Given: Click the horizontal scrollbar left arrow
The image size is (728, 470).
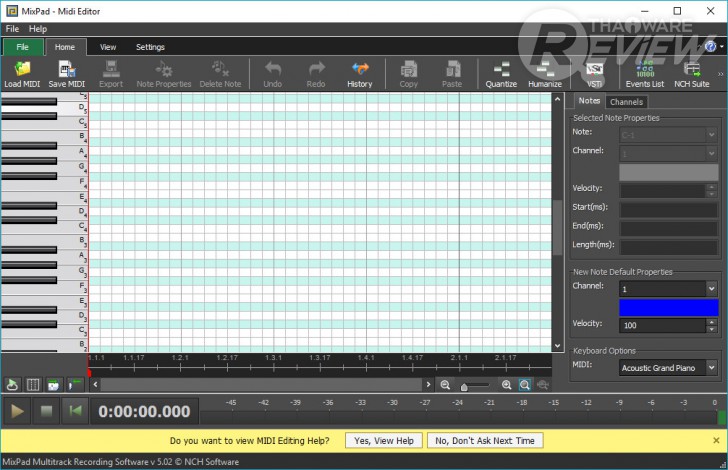Looking at the screenshot, I should [95, 385].
